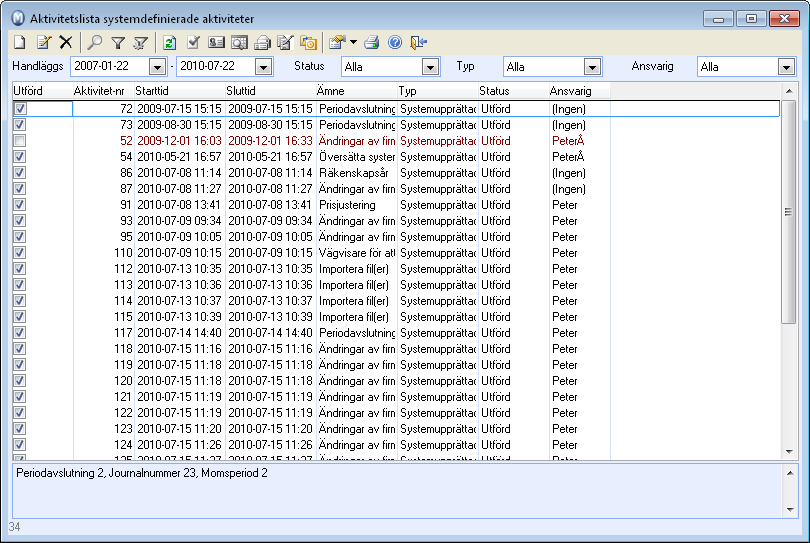Sort by the Ämne column header
Viewport: 810px width, 543px height.
pyautogui.click(x=356, y=91)
